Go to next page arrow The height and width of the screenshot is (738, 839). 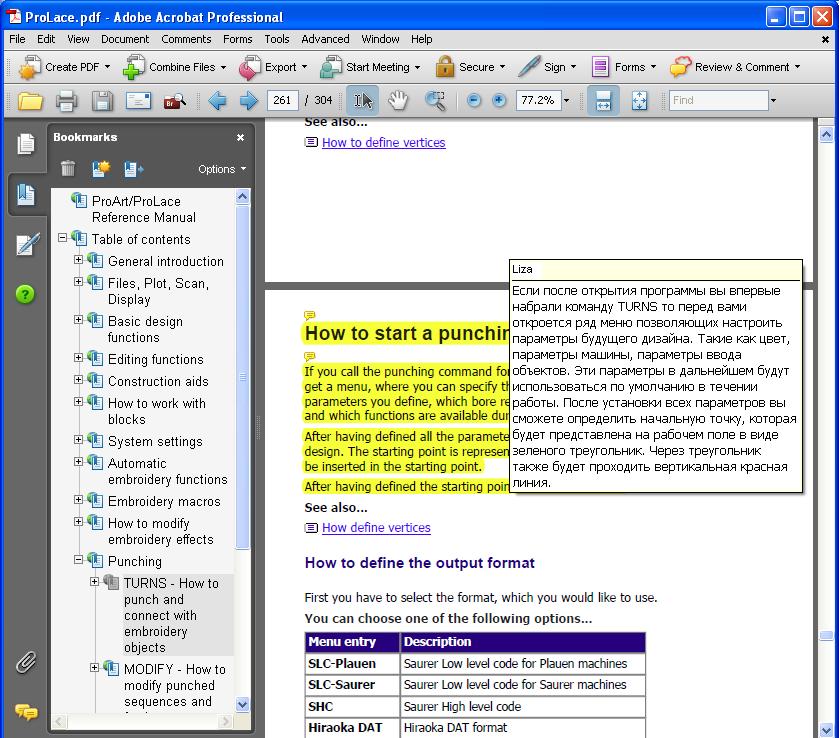(248, 100)
